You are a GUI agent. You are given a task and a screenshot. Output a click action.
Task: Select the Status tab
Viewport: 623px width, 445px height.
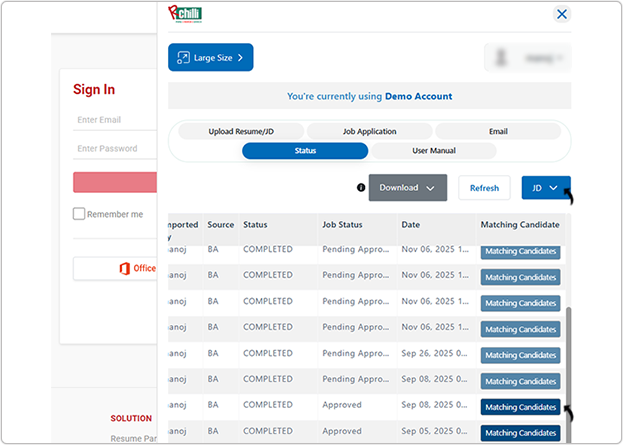[305, 151]
